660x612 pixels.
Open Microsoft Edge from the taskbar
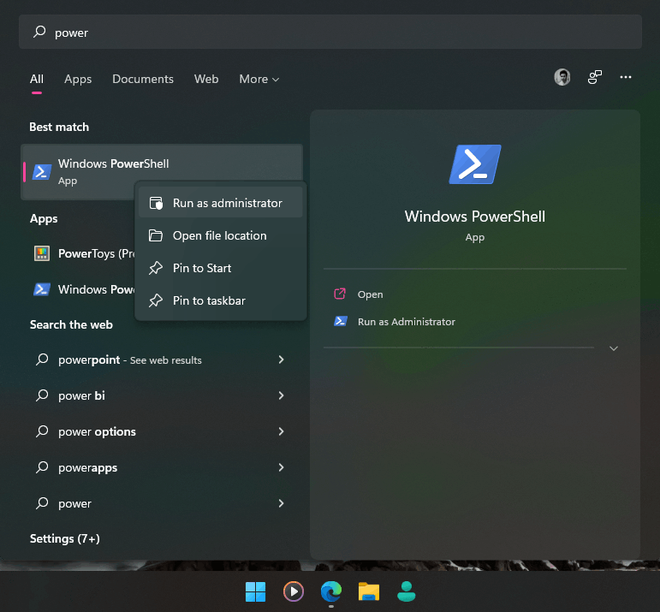pos(331,592)
